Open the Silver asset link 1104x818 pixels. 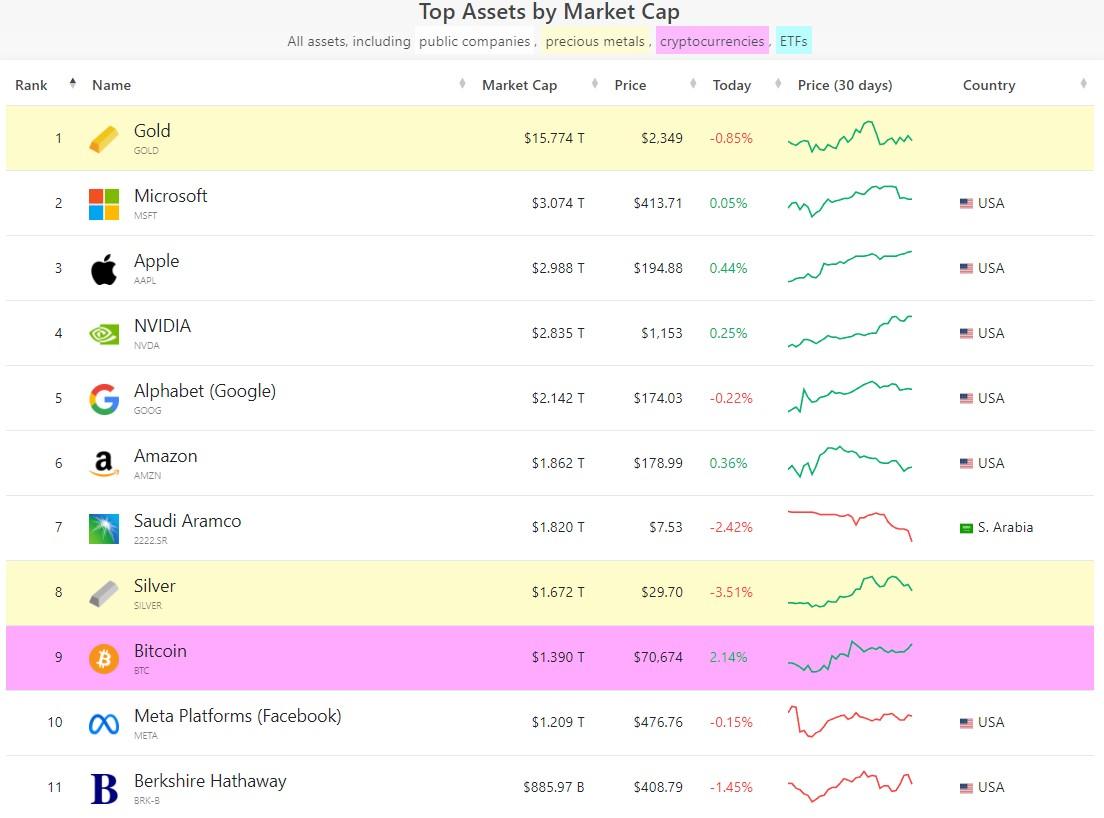click(154, 586)
